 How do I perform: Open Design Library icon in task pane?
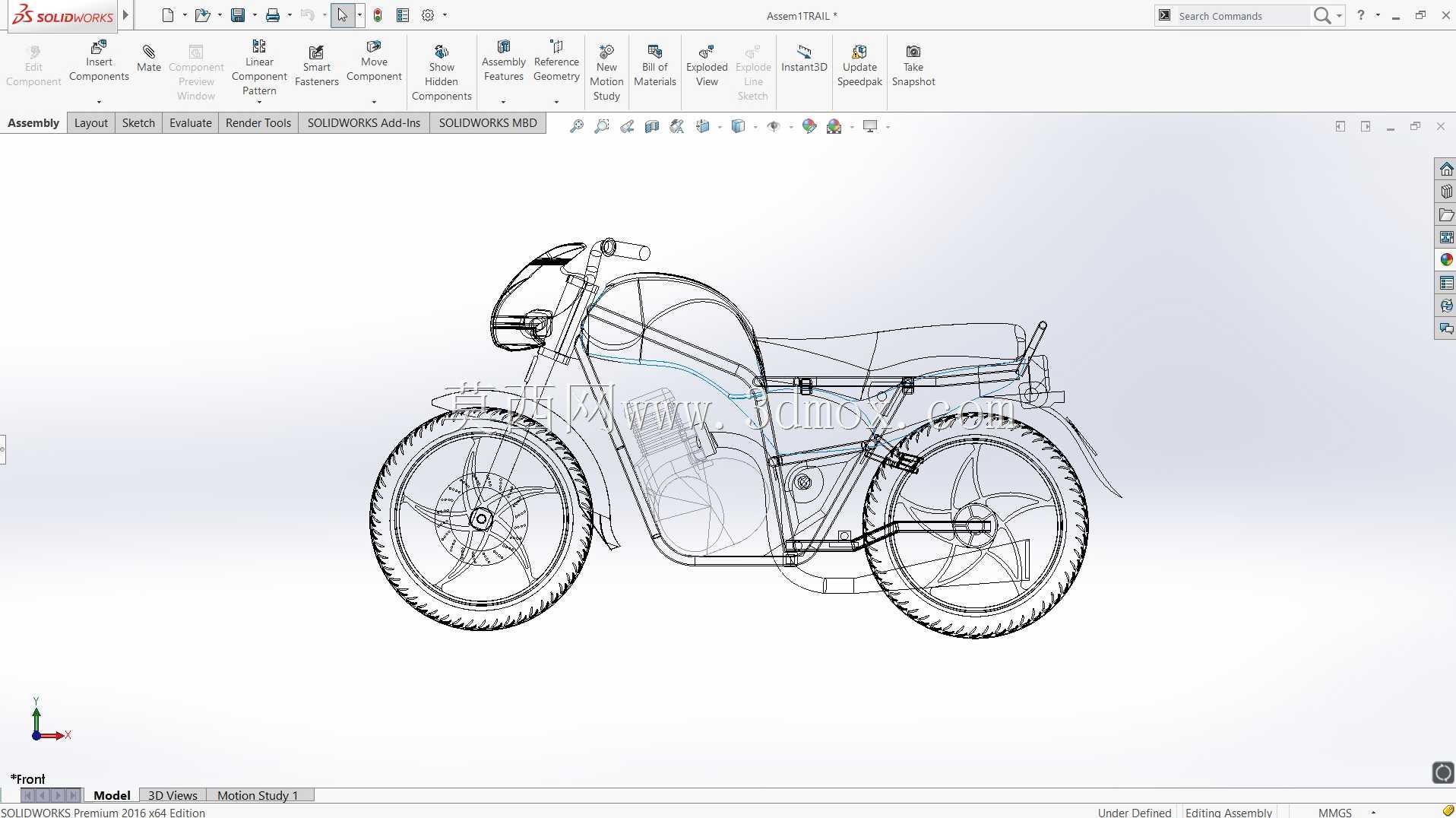tap(1446, 192)
